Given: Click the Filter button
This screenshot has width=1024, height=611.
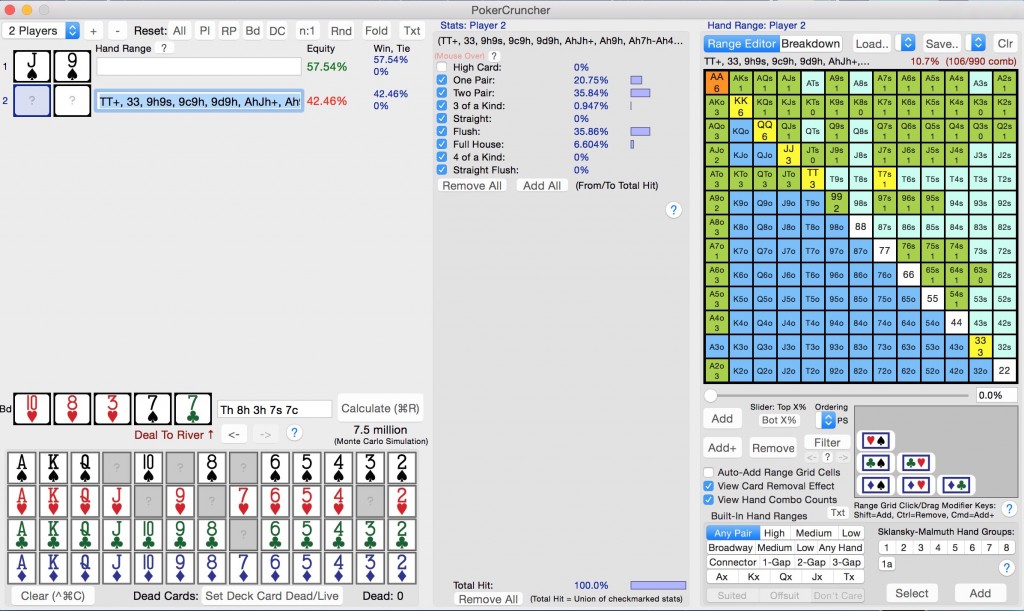Looking at the screenshot, I should click(827, 442).
